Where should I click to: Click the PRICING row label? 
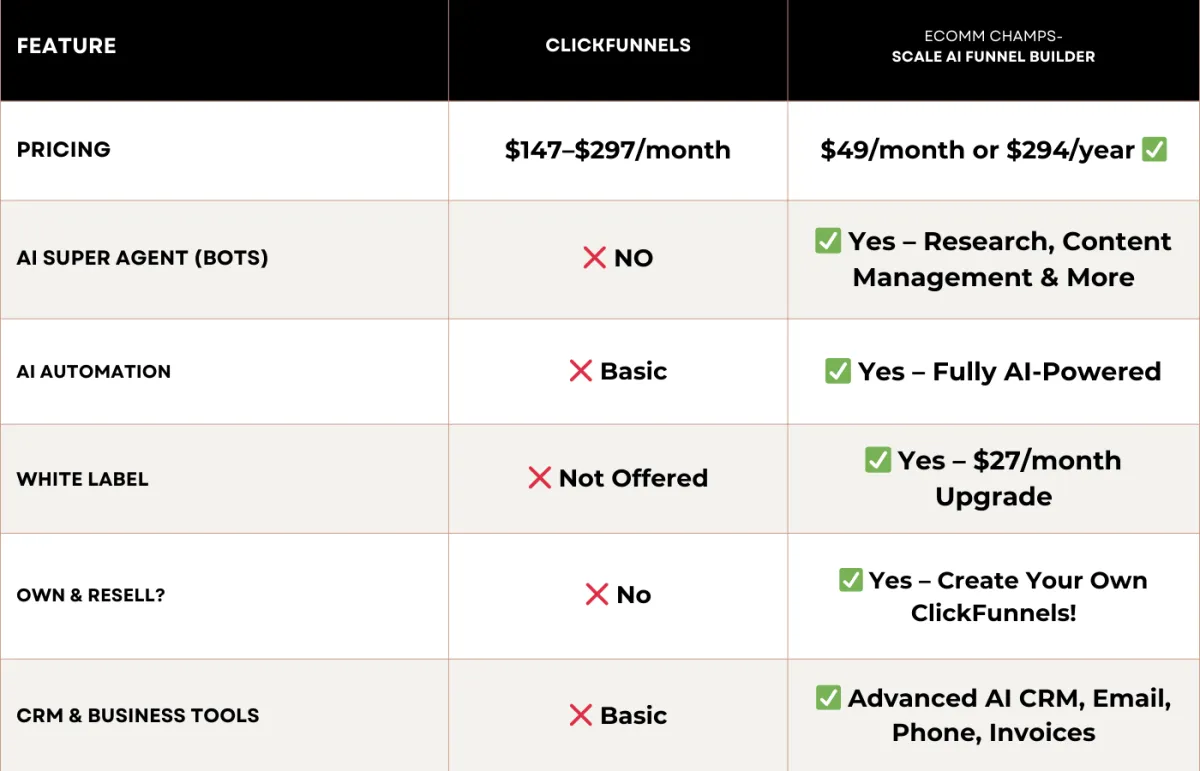[64, 150]
